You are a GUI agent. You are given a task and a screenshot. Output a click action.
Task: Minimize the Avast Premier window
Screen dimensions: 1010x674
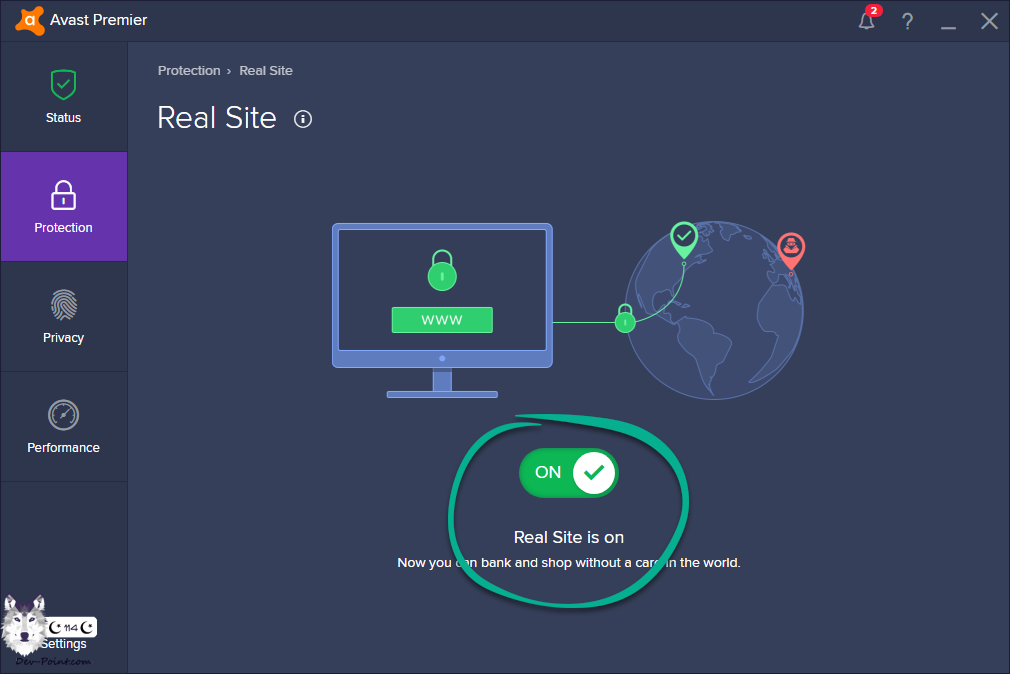click(x=948, y=21)
